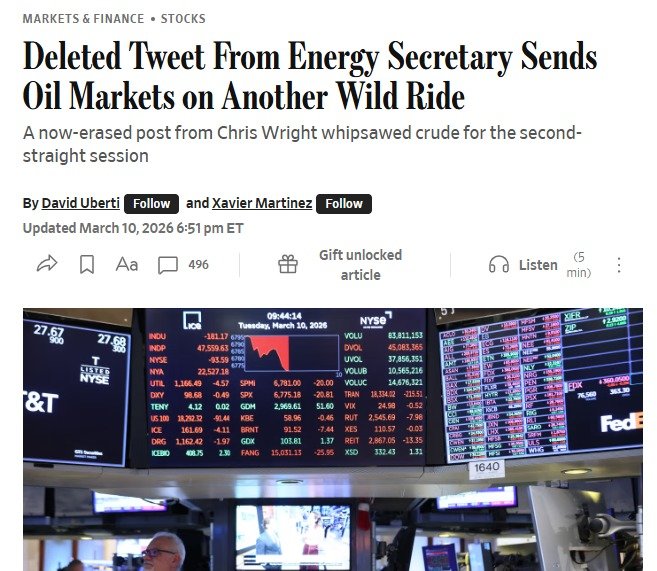This screenshot has width=657, height=571.
Task: Click the Gift unlocked article button
Action: (x=360, y=265)
